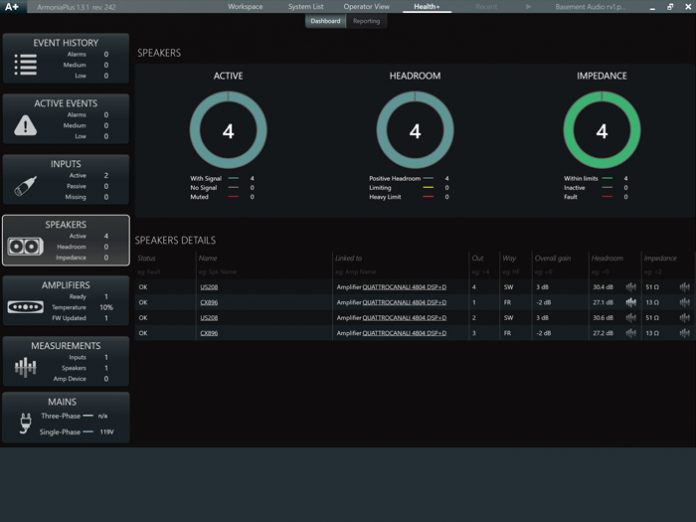Click the Basement Audio project name
The height and width of the screenshot is (522, 696).
pyautogui.click(x=591, y=7)
